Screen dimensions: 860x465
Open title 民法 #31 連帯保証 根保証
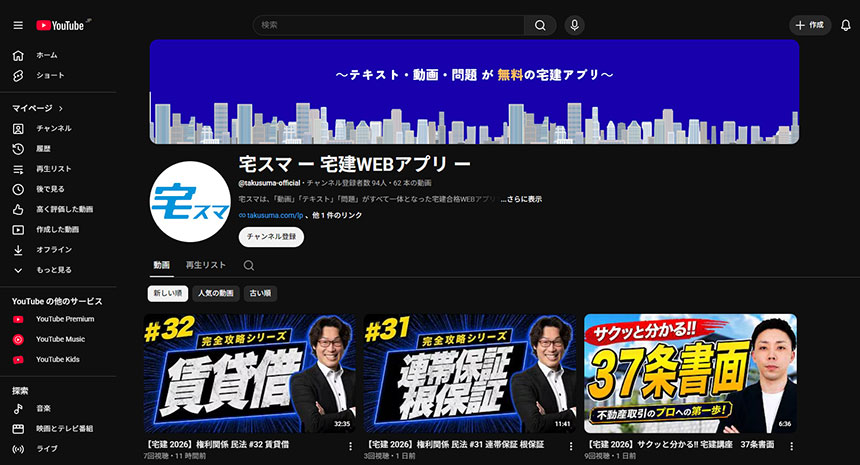[455, 445]
